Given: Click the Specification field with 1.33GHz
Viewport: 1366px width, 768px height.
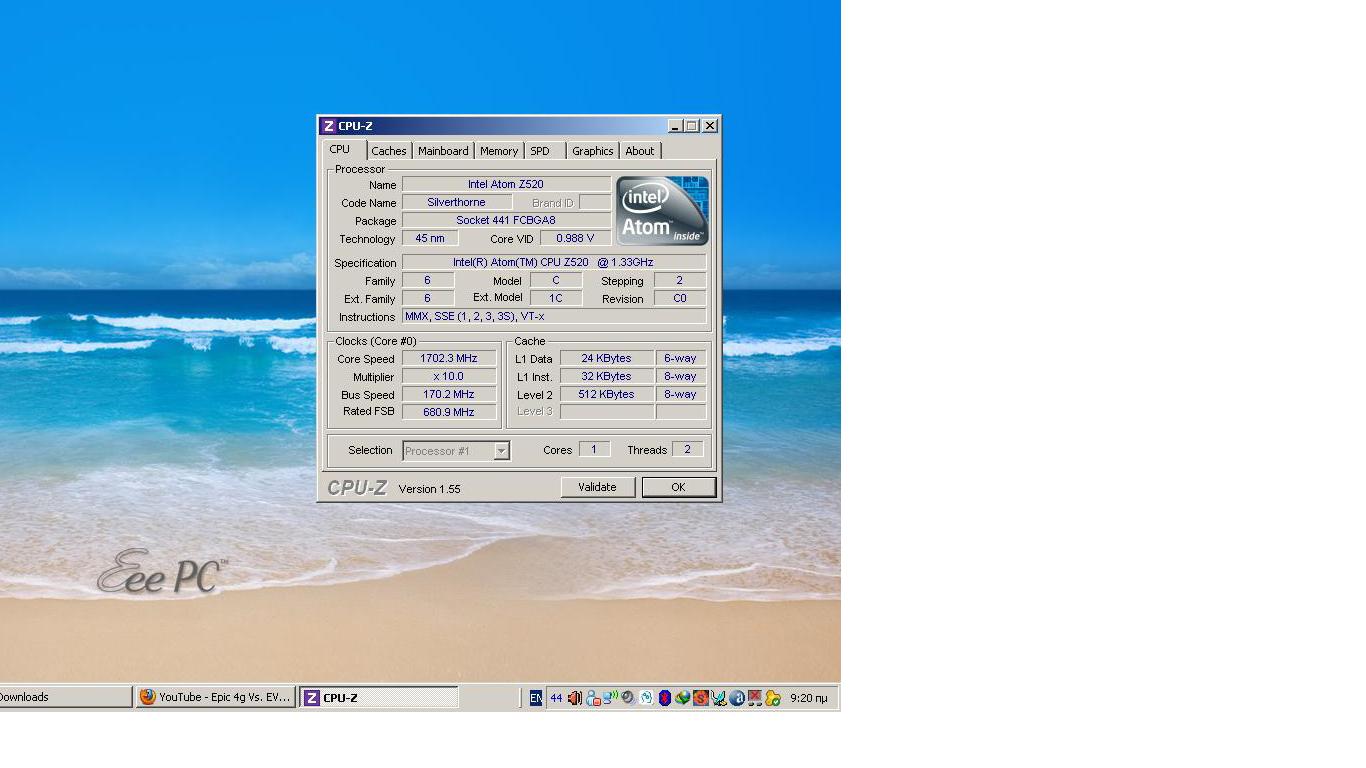Looking at the screenshot, I should click(x=554, y=263).
